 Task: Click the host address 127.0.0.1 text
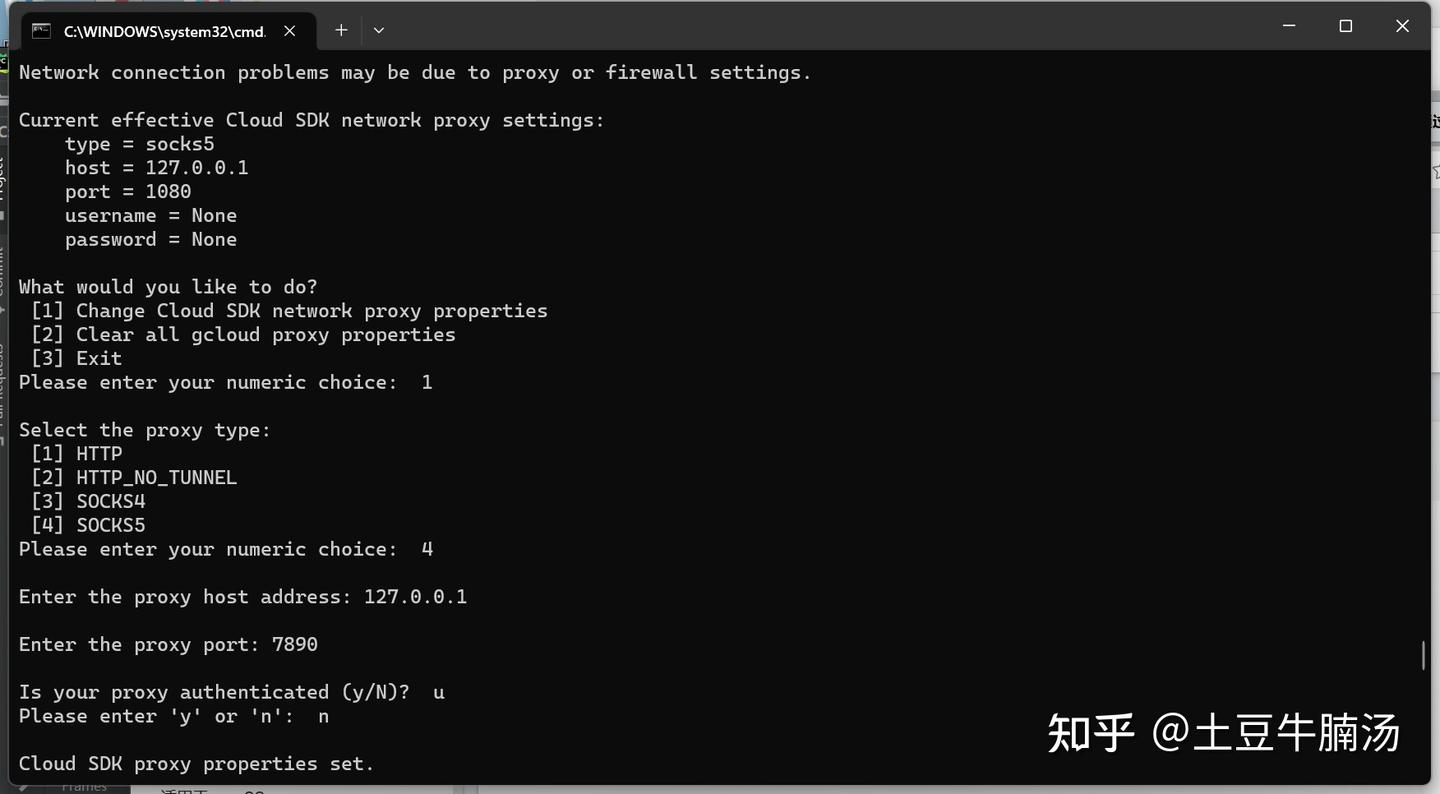click(417, 596)
